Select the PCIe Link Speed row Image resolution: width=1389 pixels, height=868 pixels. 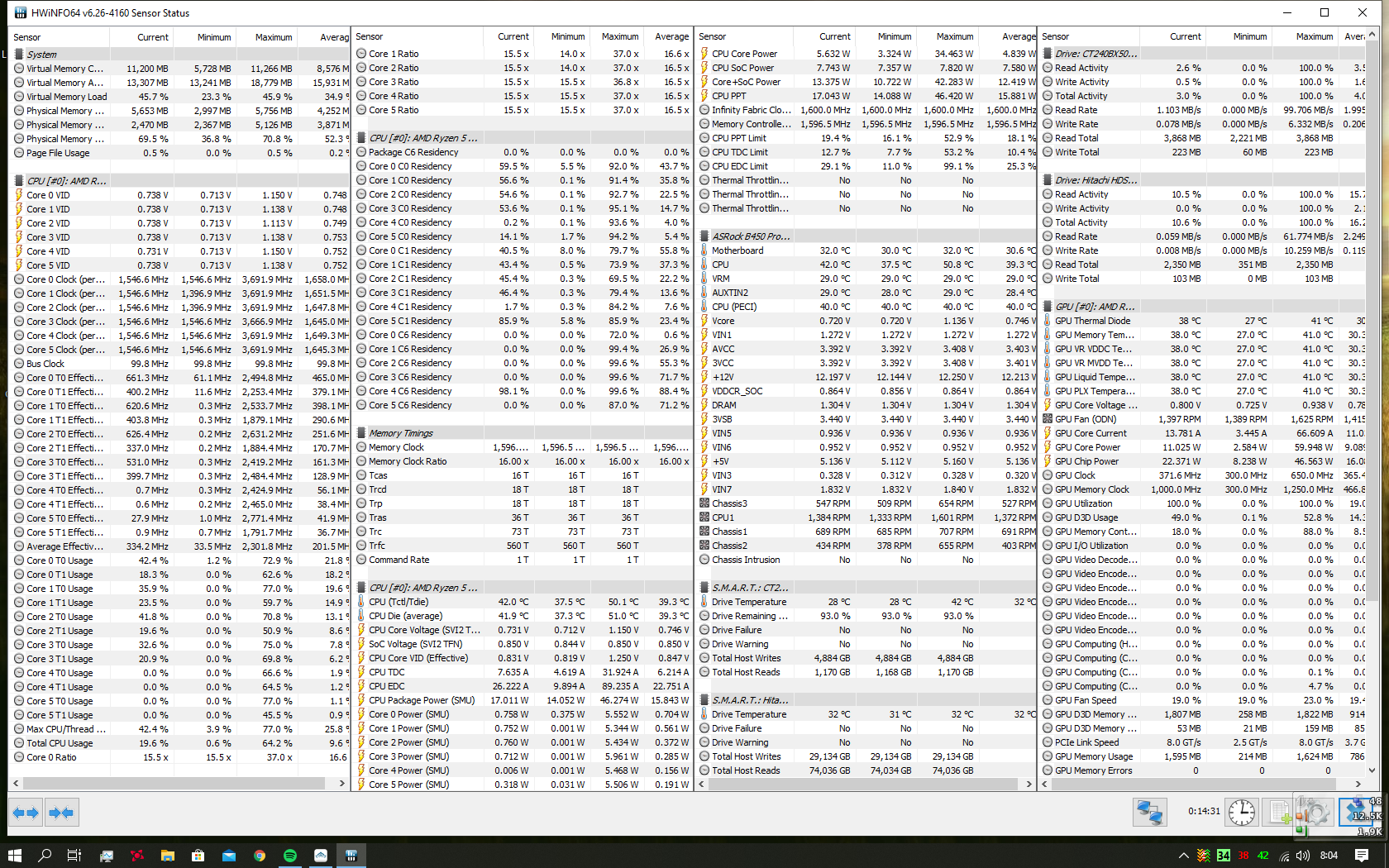point(1203,742)
